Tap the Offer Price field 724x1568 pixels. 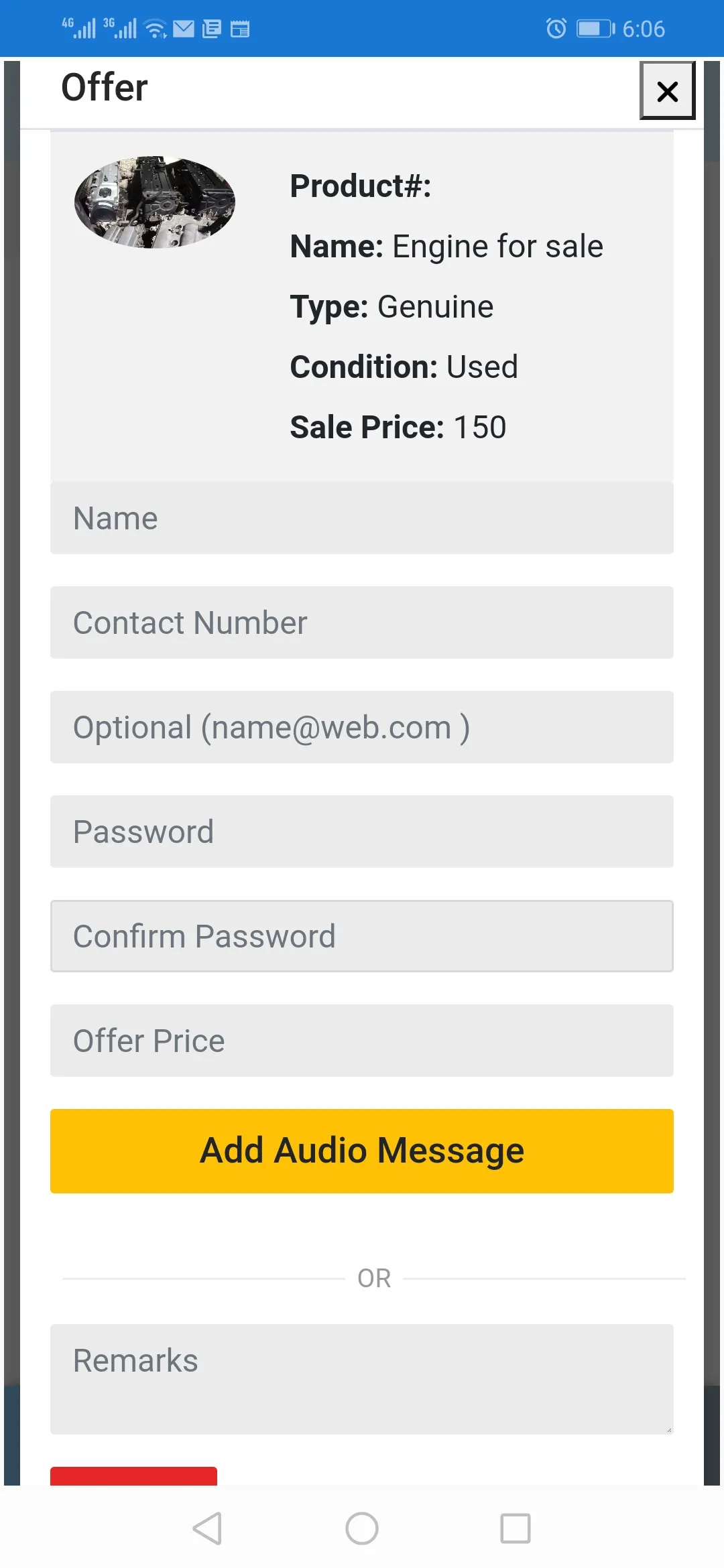pyautogui.click(x=362, y=1041)
